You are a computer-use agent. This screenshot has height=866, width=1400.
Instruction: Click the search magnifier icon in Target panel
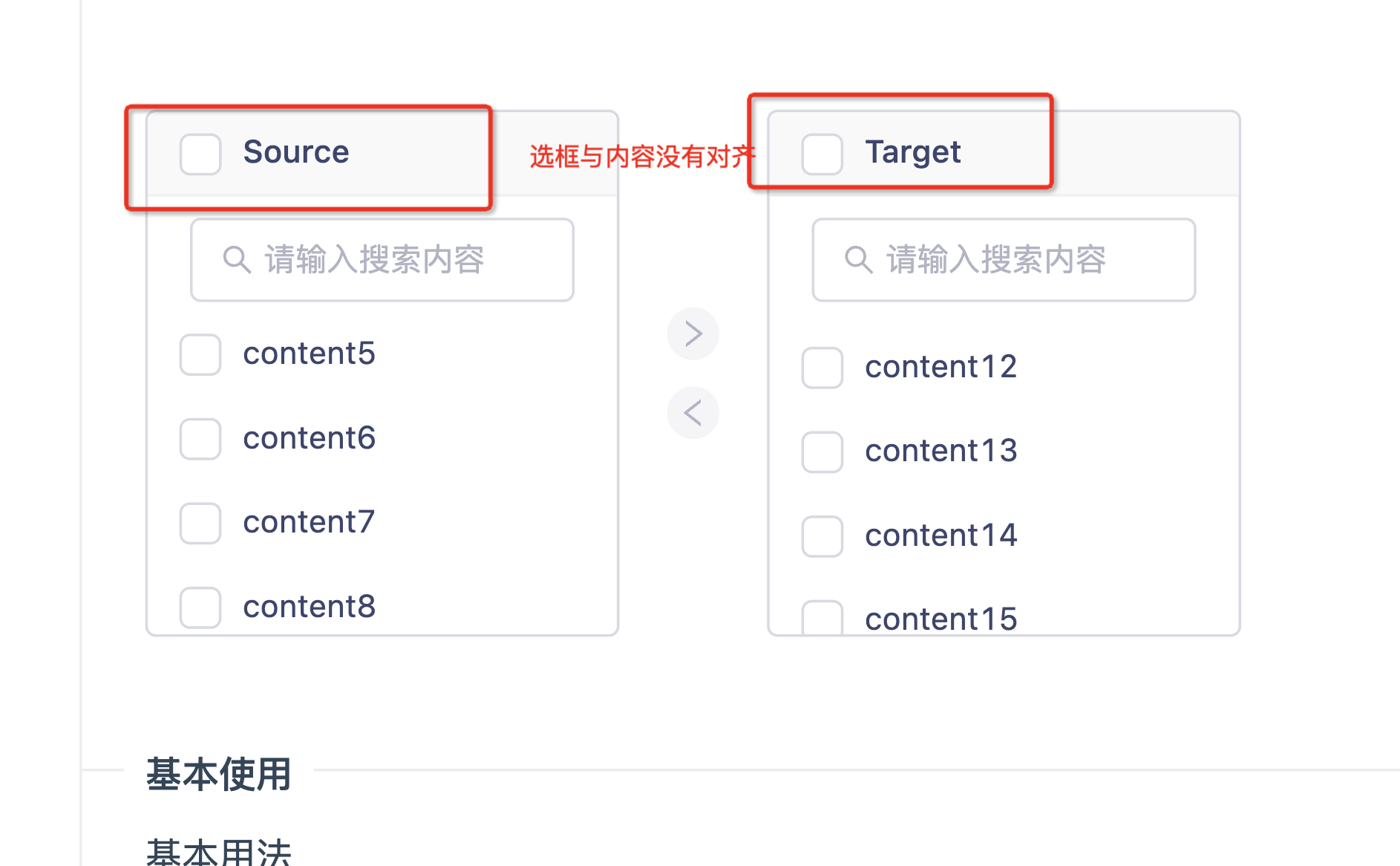[x=858, y=259]
